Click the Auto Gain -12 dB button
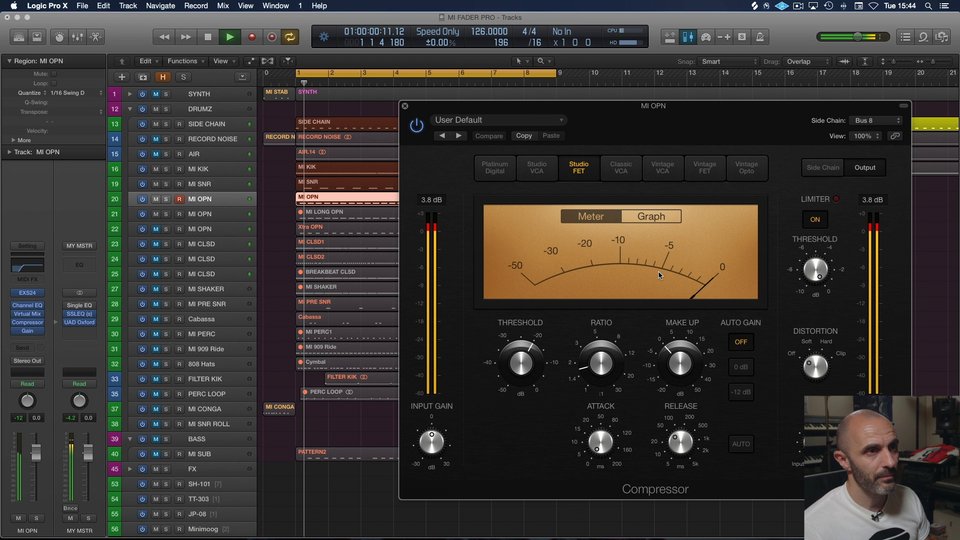960x540 pixels. tap(741, 392)
